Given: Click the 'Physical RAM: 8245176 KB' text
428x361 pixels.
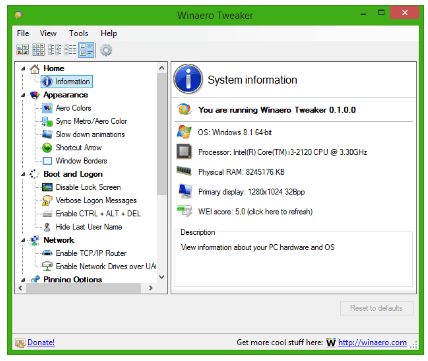Looking at the screenshot, I should pyautogui.click(x=241, y=172).
